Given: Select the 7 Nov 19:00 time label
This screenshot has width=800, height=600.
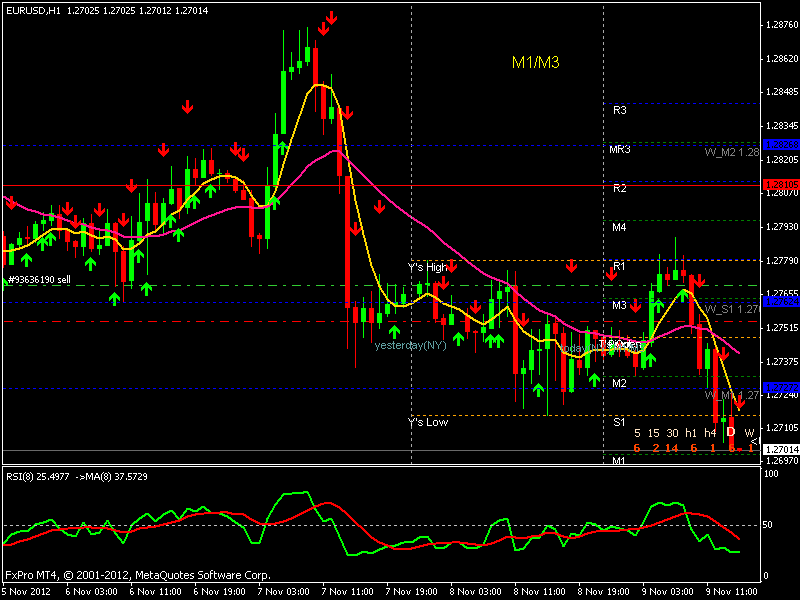Looking at the screenshot, I should 411,592.
